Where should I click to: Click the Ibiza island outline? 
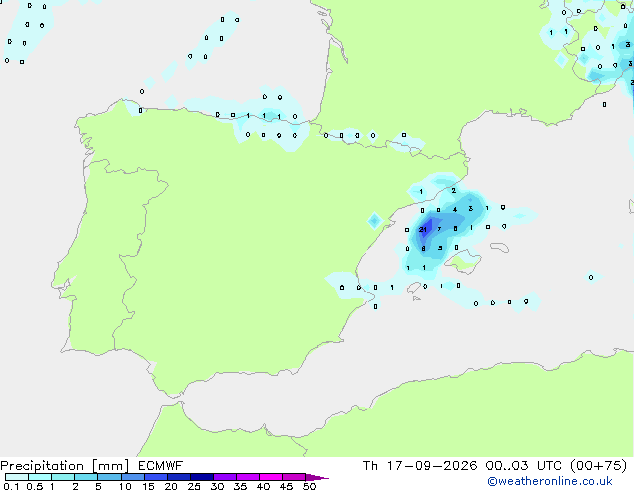pyautogui.click(x=414, y=288)
